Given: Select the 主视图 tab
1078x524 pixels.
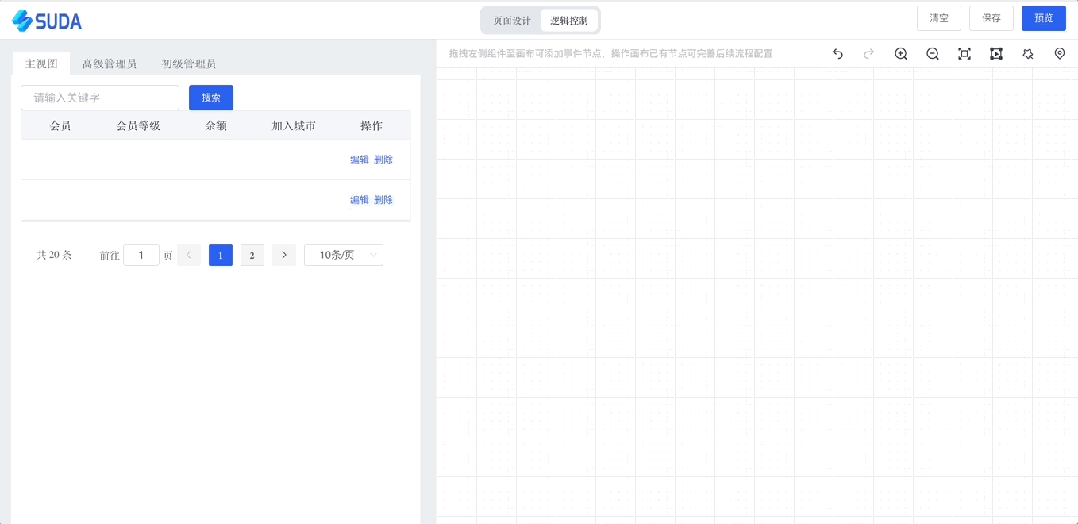Looking at the screenshot, I should tap(41, 64).
